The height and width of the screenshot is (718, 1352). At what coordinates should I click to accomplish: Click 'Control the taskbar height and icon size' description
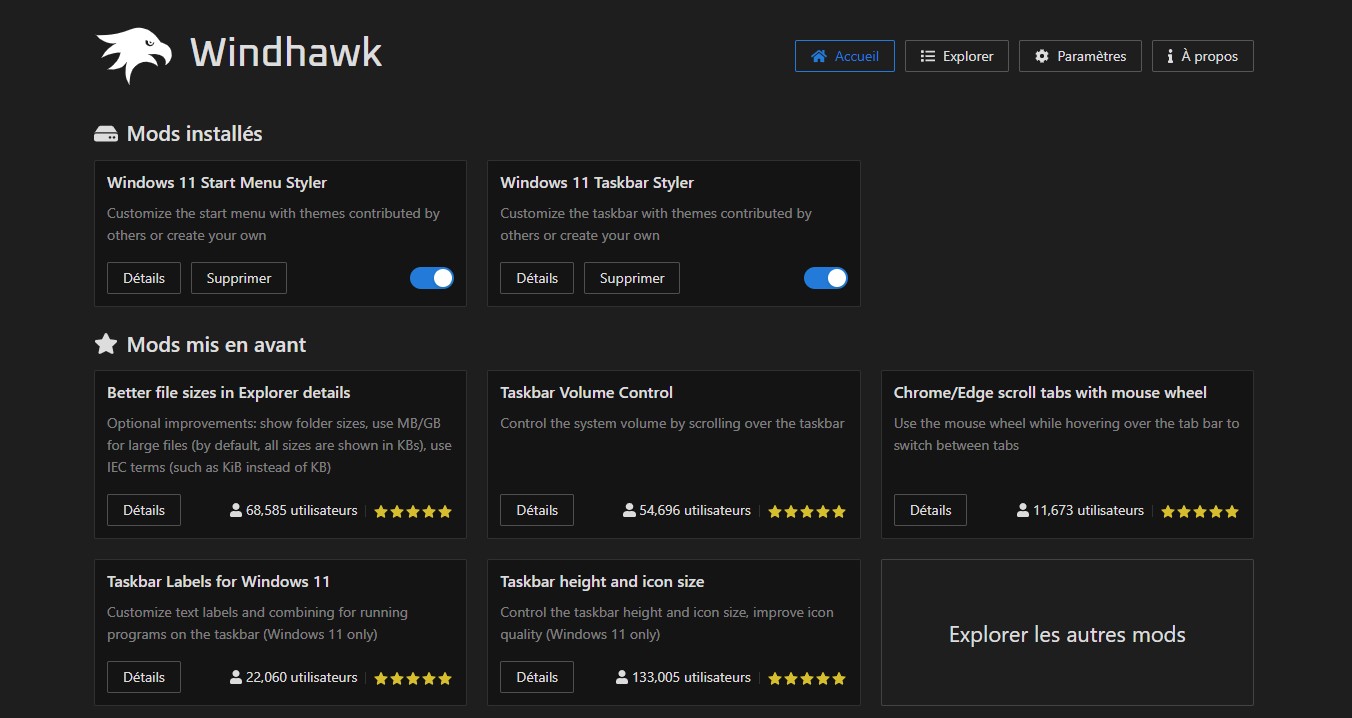pos(667,623)
